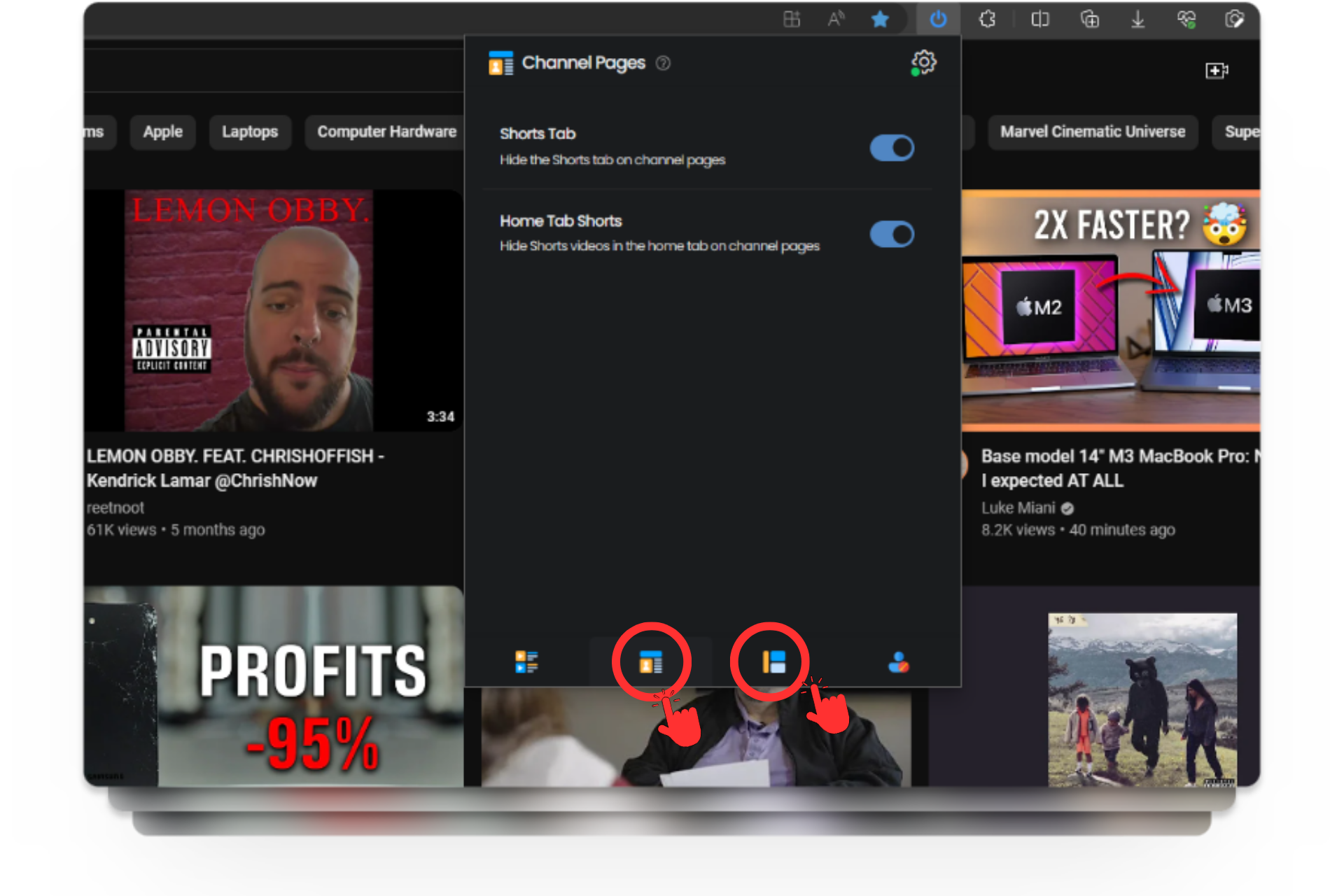
Task: Select the Apple filter chip
Action: [162, 132]
